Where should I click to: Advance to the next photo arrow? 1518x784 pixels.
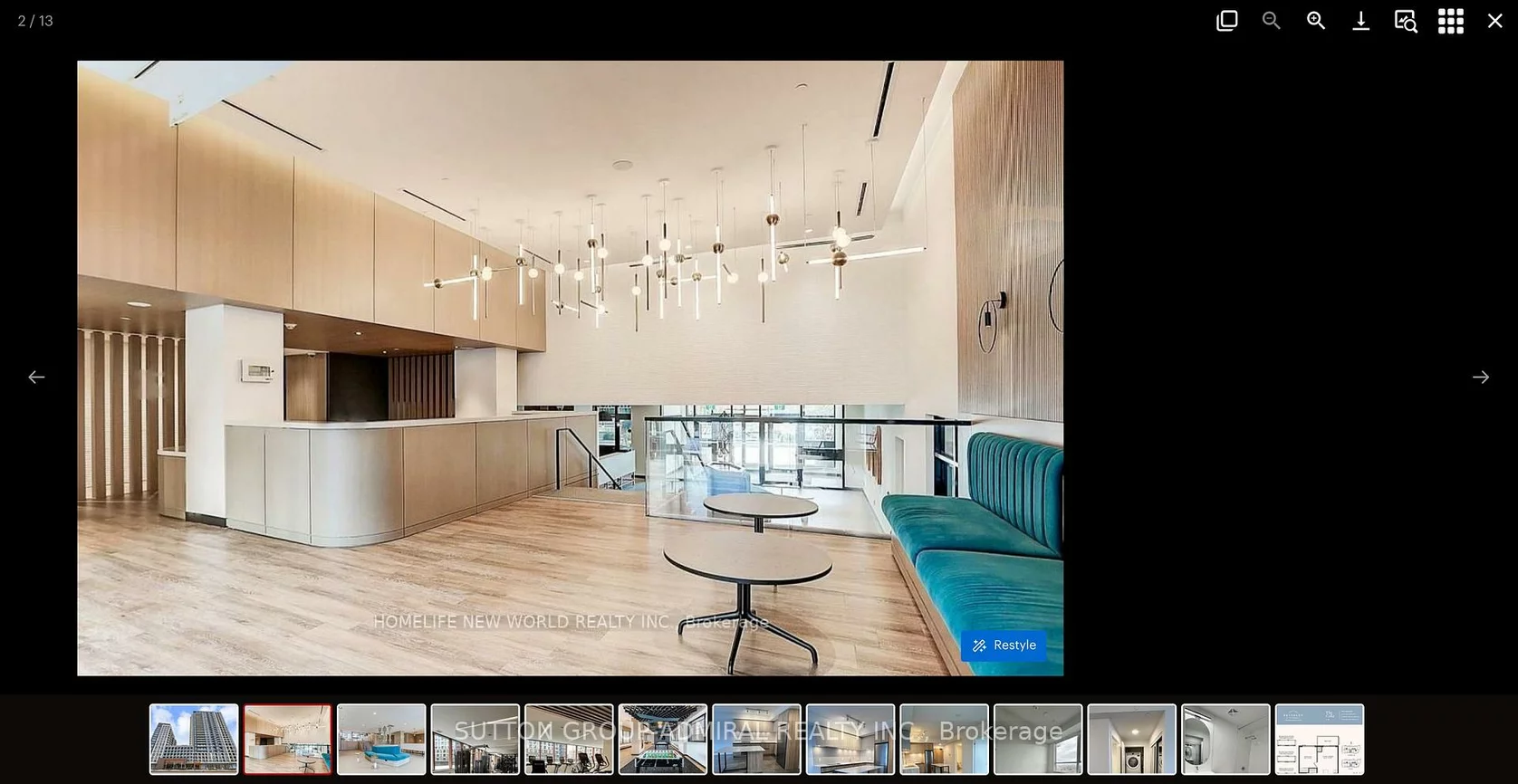1480,377
